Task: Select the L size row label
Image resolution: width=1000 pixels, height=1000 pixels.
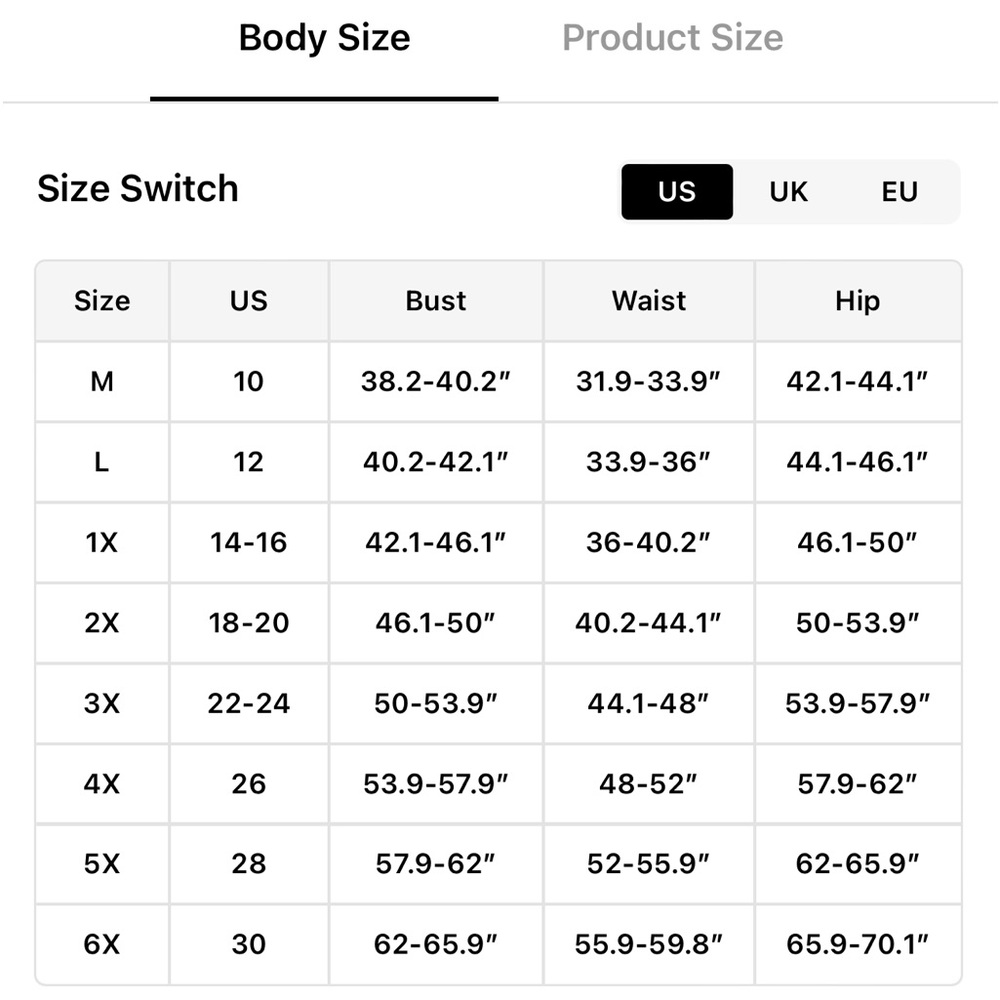Action: point(102,462)
